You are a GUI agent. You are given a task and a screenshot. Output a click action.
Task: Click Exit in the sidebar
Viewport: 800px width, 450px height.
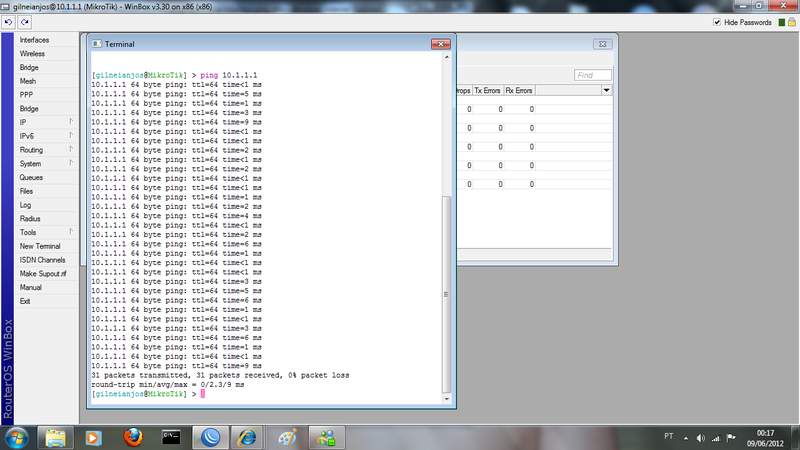coord(25,301)
